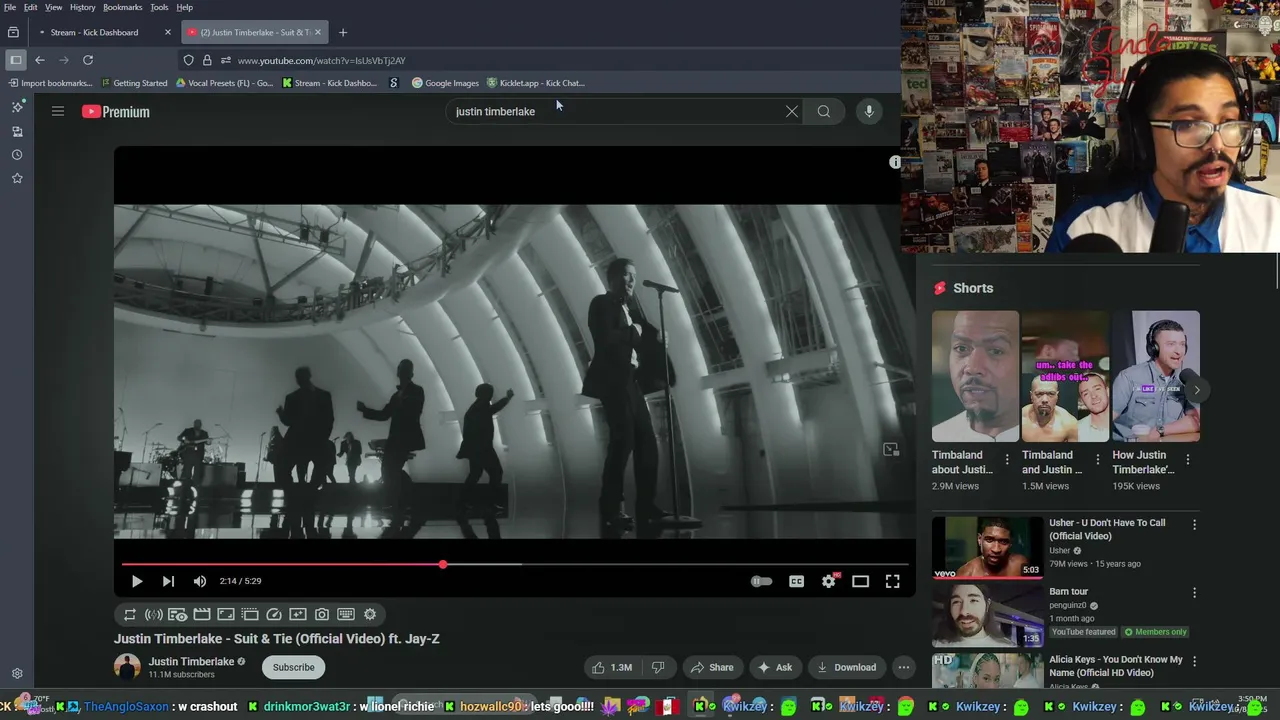Image resolution: width=1280 pixels, height=720 pixels.
Task: Click the cards-with-eye icon in enhancer toolbar
Action: 178,615
